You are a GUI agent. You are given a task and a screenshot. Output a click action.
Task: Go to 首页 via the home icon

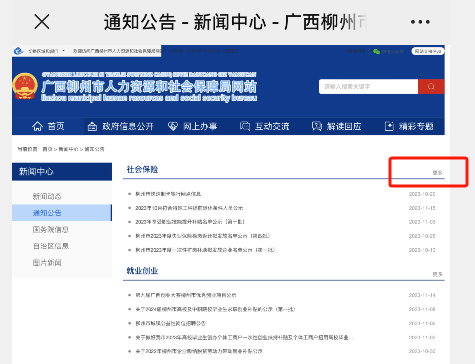point(48,126)
